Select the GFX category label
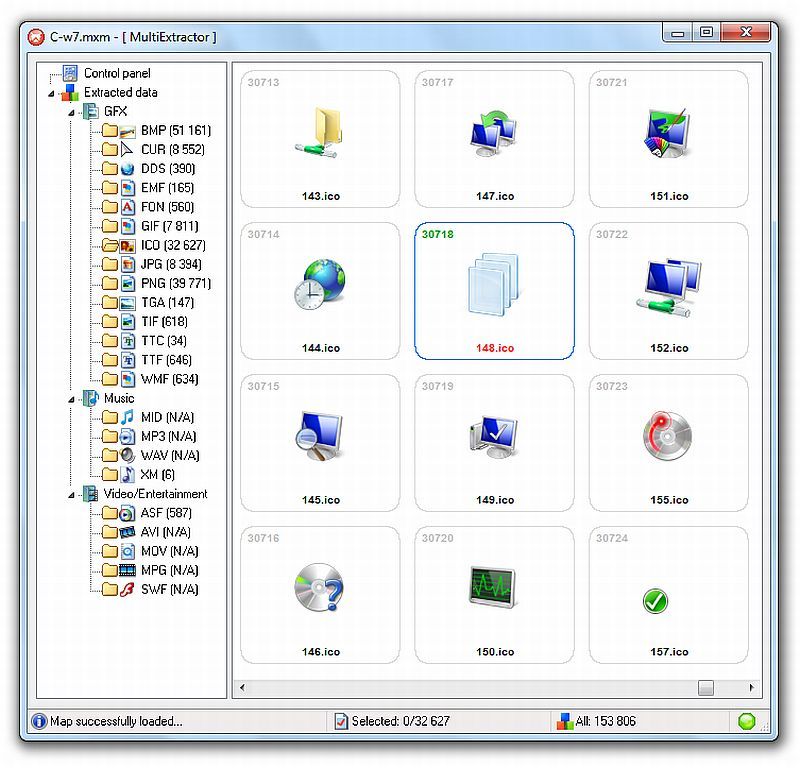This screenshot has height=768, width=800. click(x=115, y=112)
